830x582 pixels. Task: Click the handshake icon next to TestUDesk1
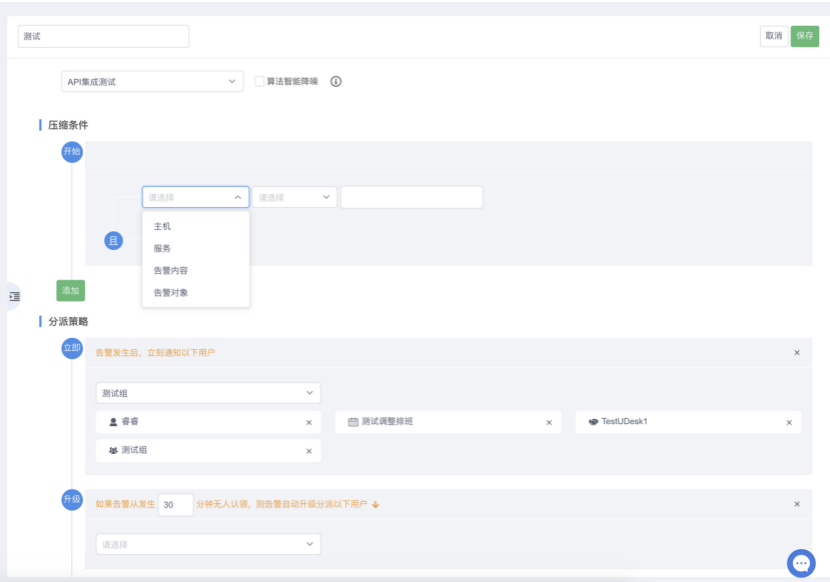coord(593,422)
